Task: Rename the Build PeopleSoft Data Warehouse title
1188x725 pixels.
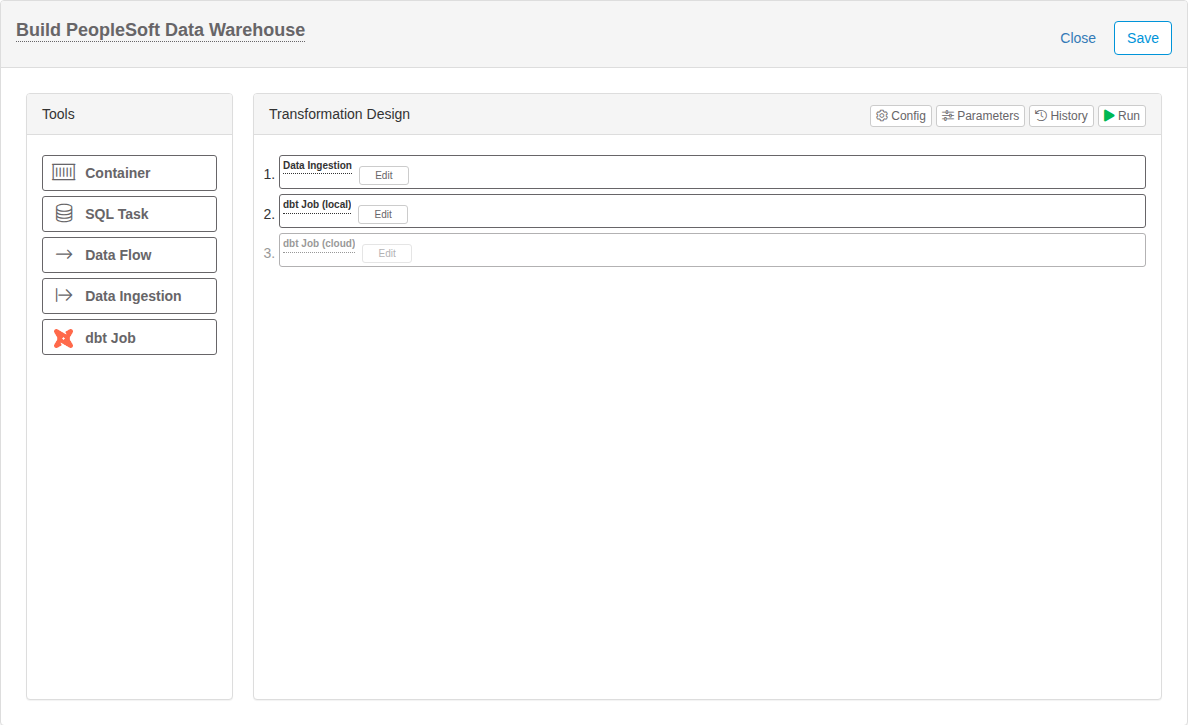Action: click(x=161, y=30)
